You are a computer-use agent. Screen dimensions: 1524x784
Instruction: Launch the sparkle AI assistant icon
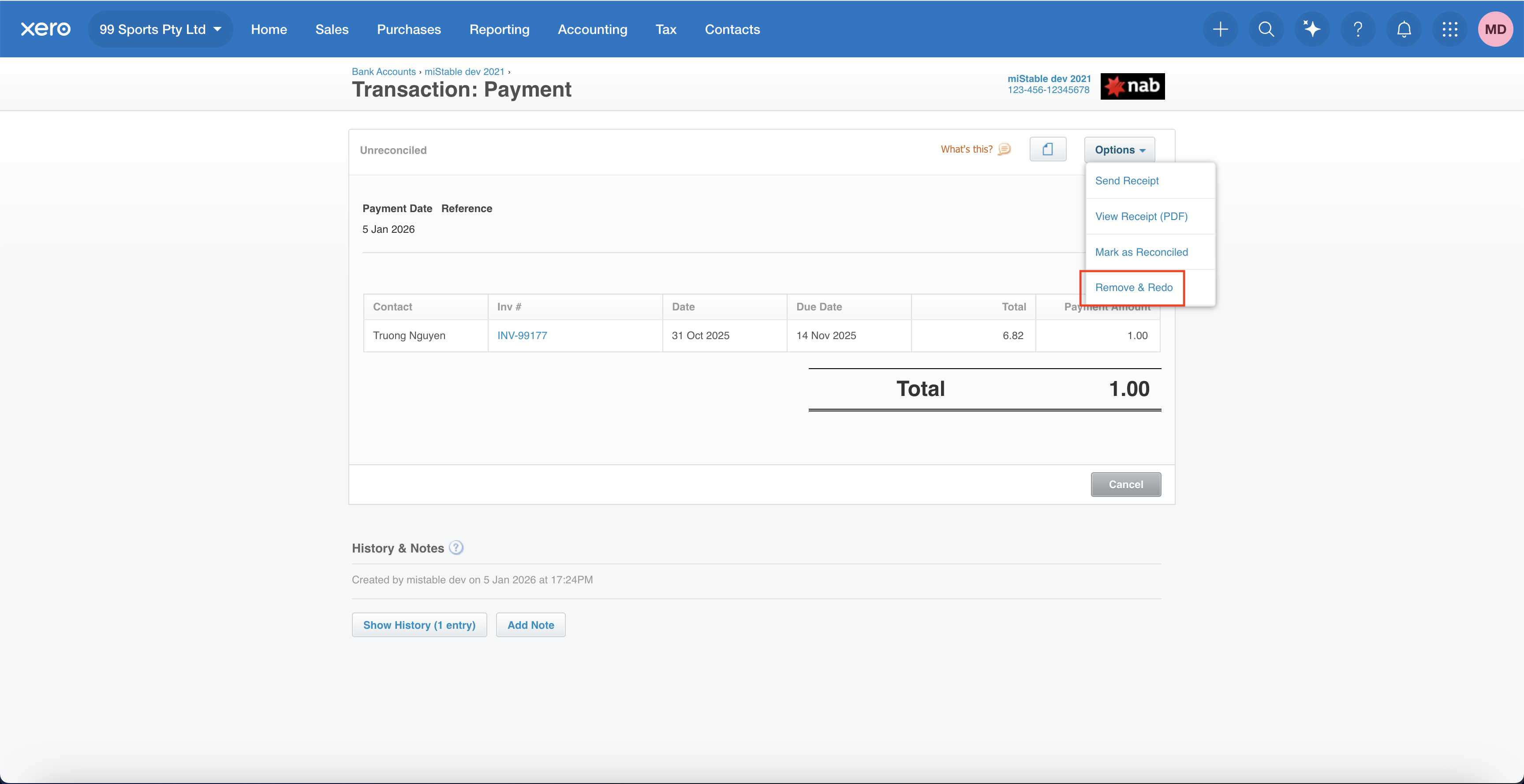click(1311, 29)
